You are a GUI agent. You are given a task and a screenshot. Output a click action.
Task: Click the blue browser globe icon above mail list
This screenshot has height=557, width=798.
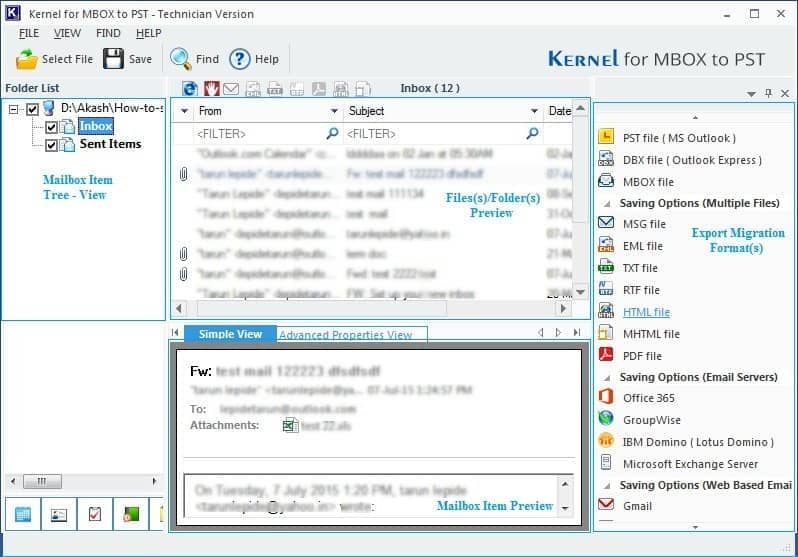(x=190, y=89)
